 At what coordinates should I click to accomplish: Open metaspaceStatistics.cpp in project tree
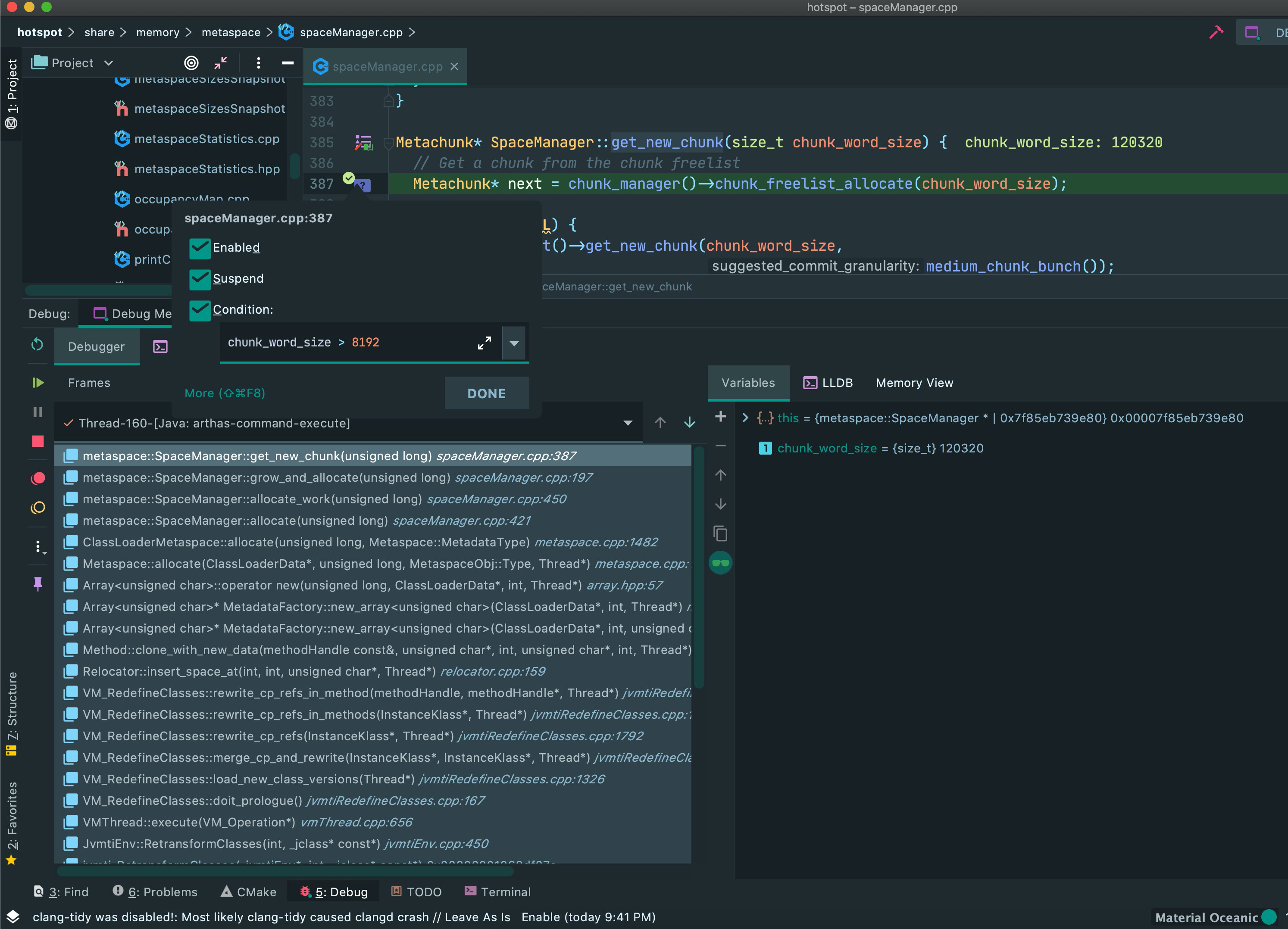click(197, 139)
